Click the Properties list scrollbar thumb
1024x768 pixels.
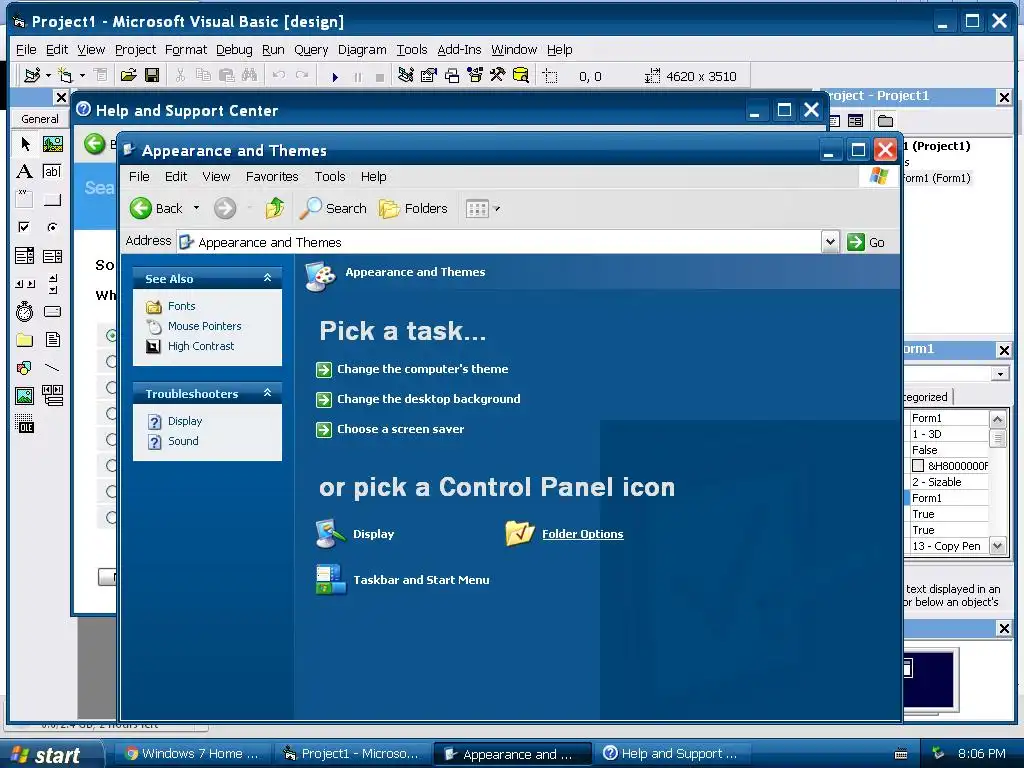click(x=997, y=438)
